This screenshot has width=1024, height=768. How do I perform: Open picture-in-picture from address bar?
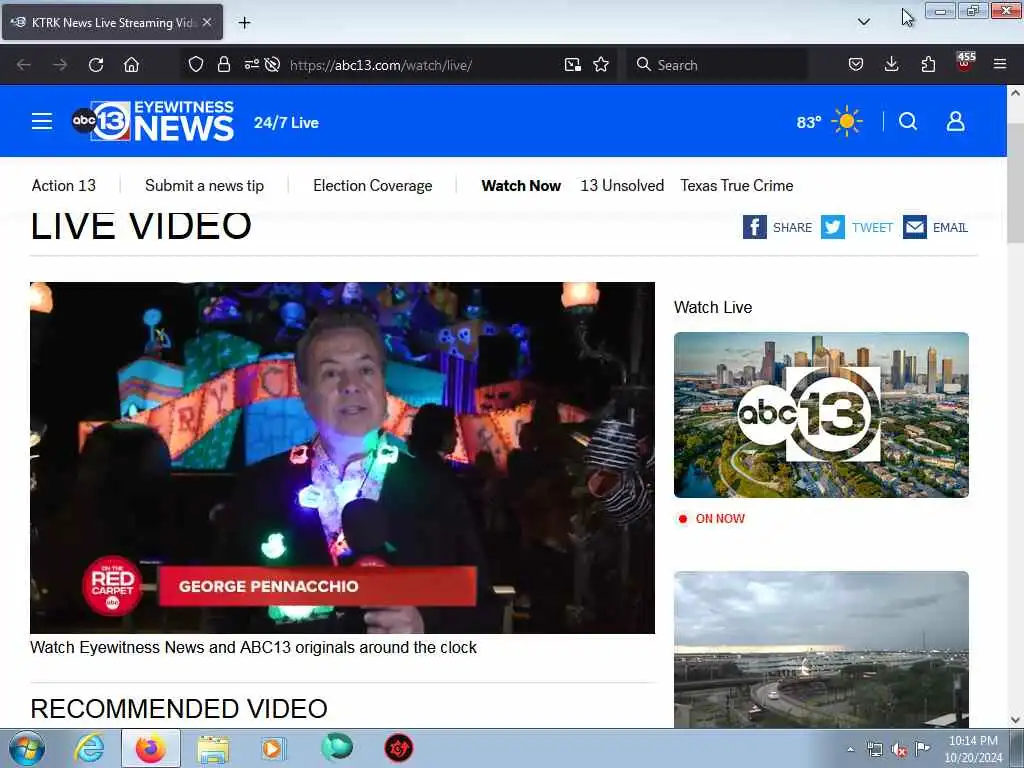pos(573,64)
